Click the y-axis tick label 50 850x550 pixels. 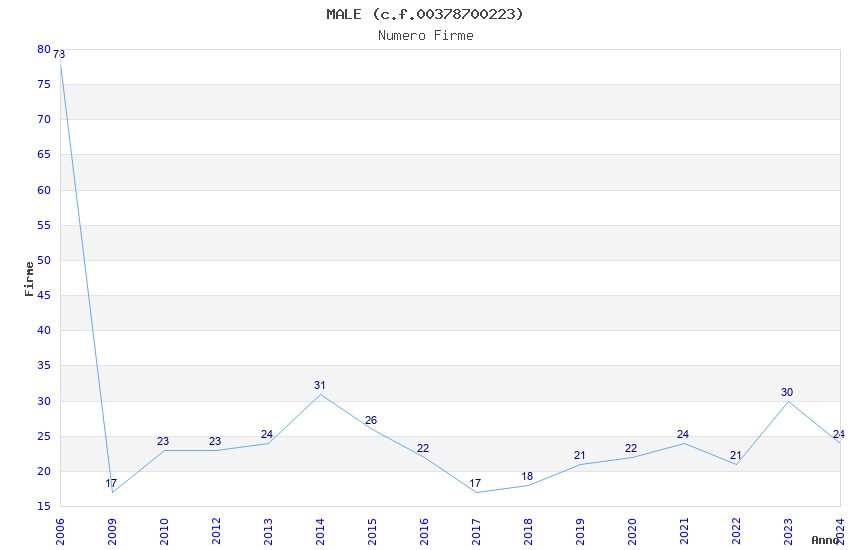(44, 260)
